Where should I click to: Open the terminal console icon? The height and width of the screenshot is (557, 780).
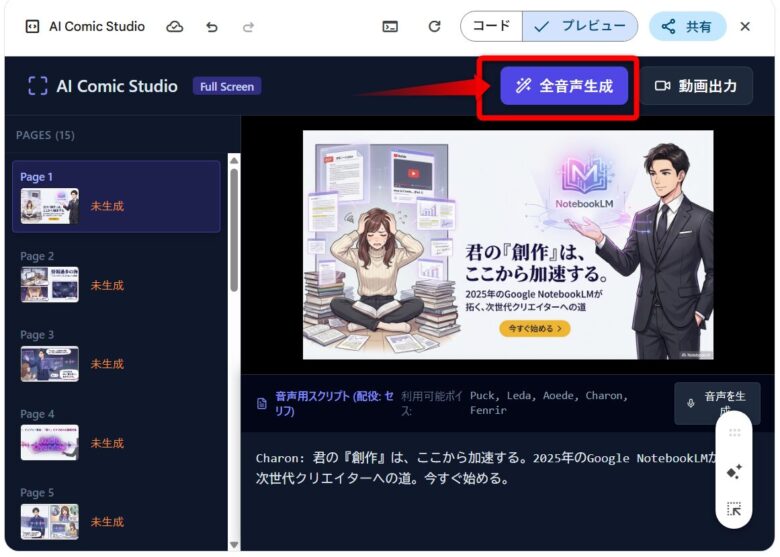390,27
